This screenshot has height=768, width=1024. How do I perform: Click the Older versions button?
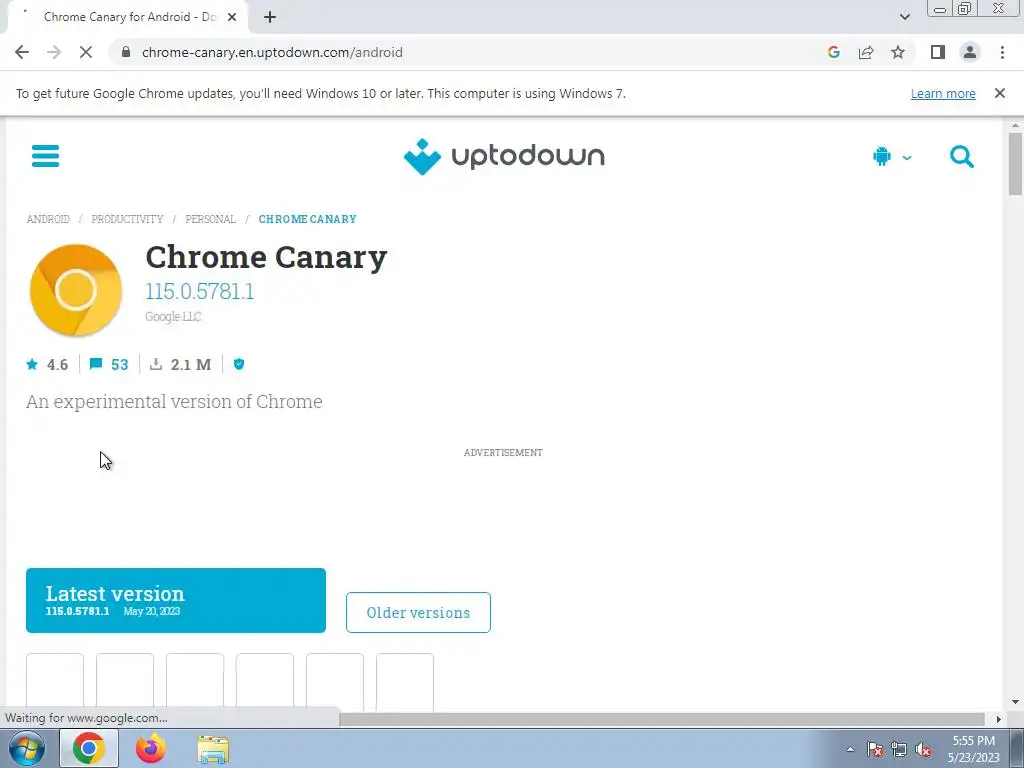(x=418, y=613)
